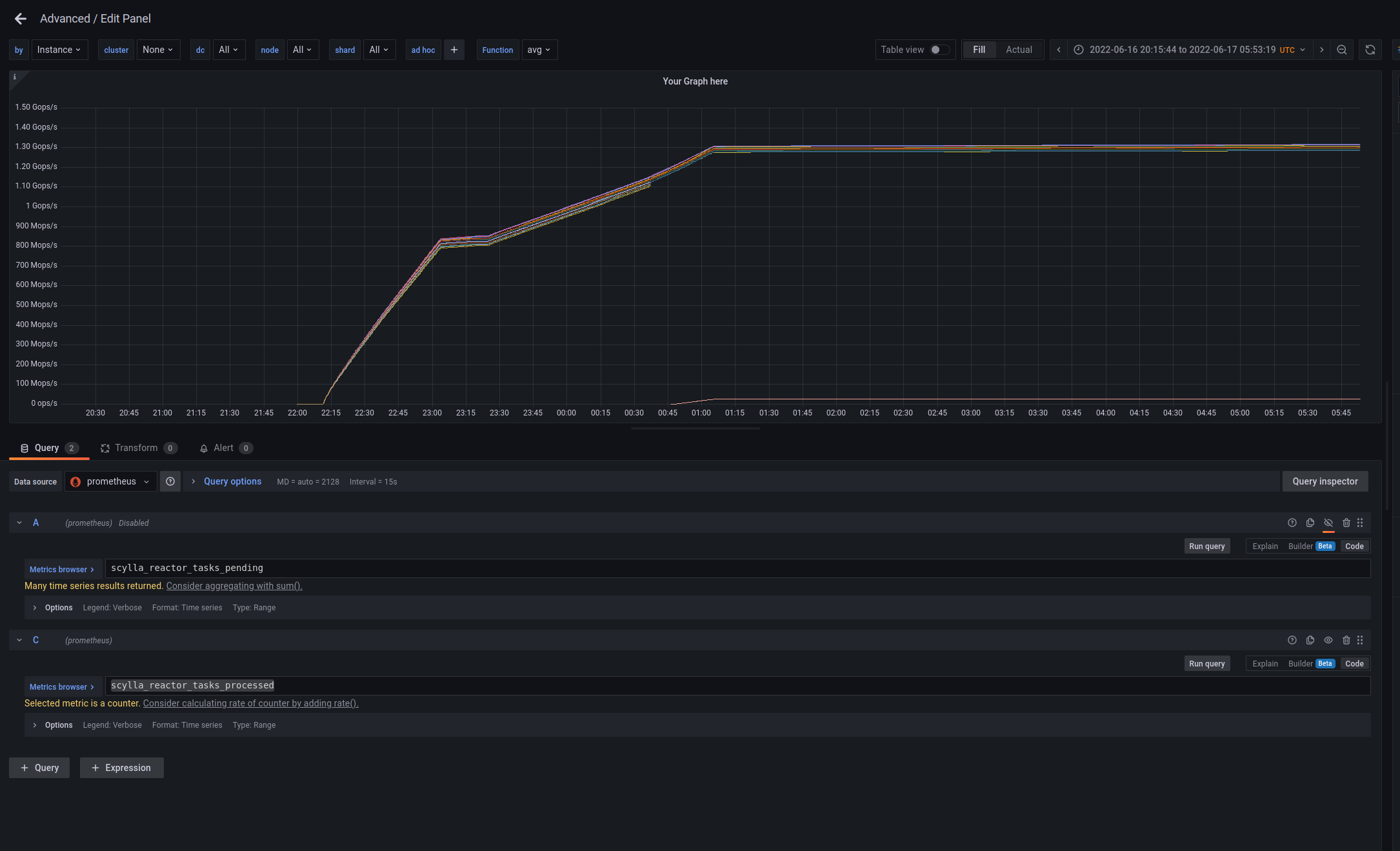The width and height of the screenshot is (1400, 851).
Task: Open the Alert tab
Action: pyautogui.click(x=223, y=448)
